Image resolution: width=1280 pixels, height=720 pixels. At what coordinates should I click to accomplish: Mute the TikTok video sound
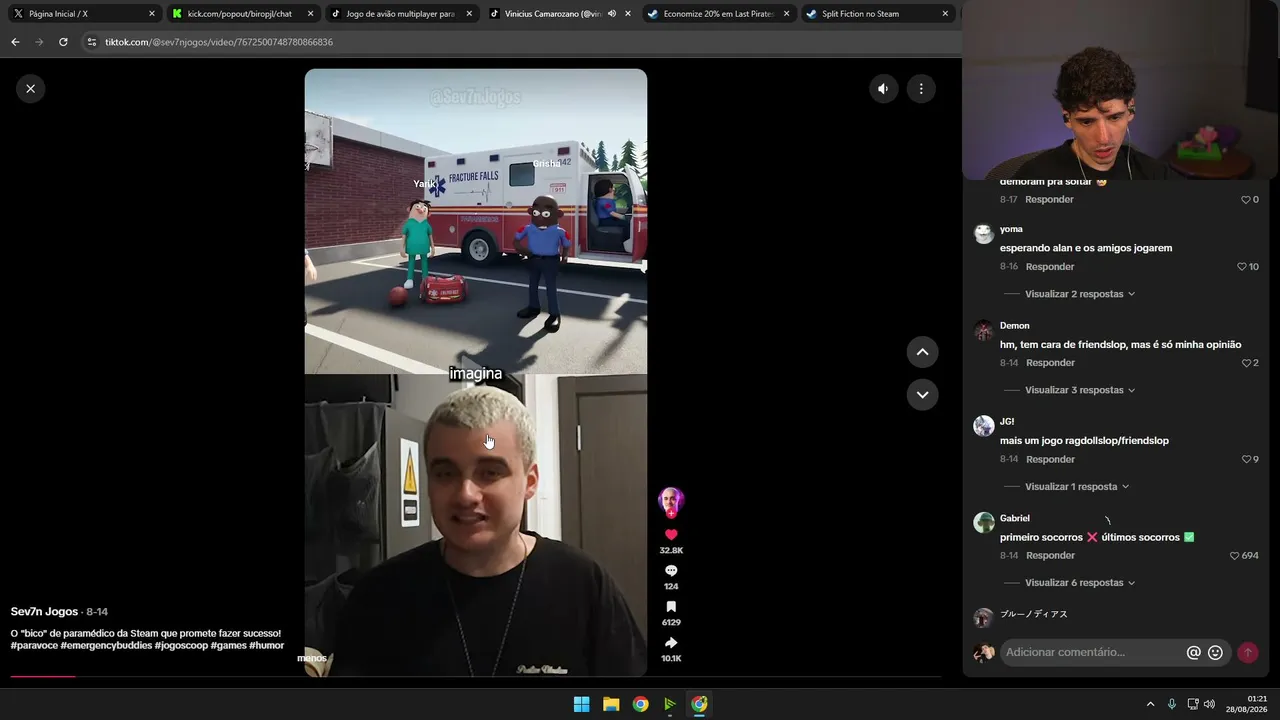pyautogui.click(x=883, y=88)
